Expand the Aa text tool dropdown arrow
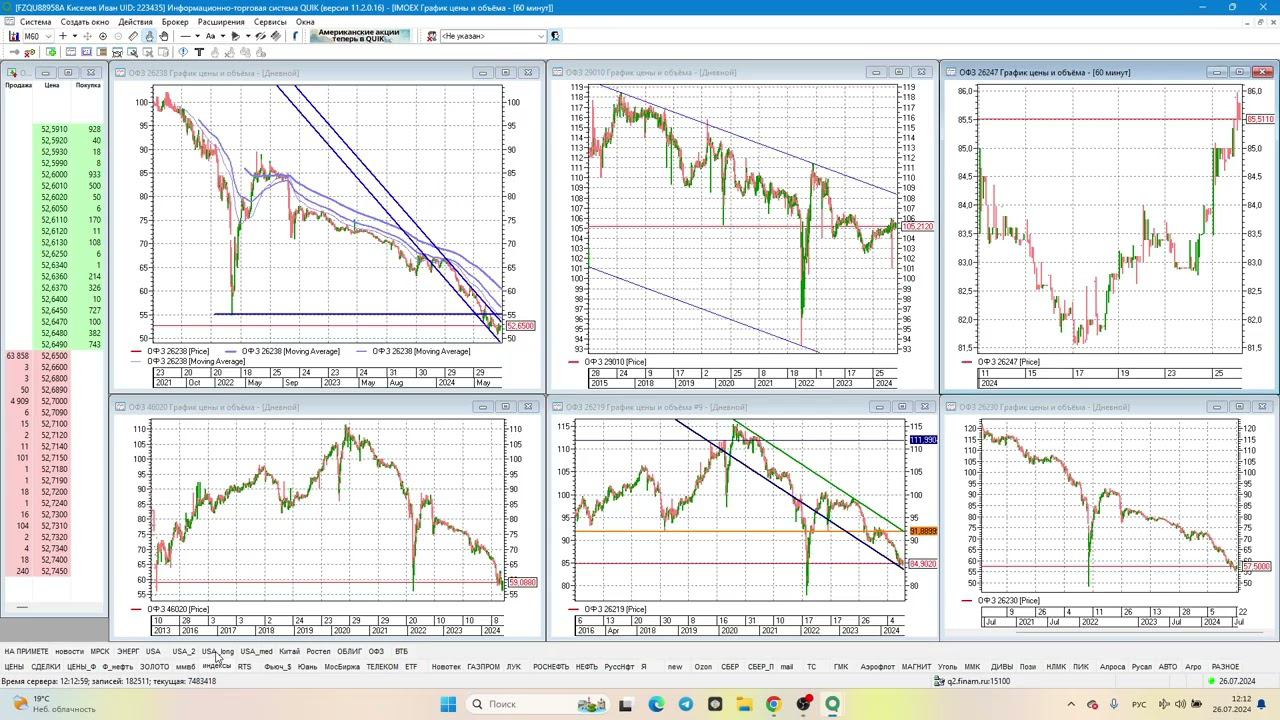Image resolution: width=1280 pixels, height=720 pixels. (223, 36)
